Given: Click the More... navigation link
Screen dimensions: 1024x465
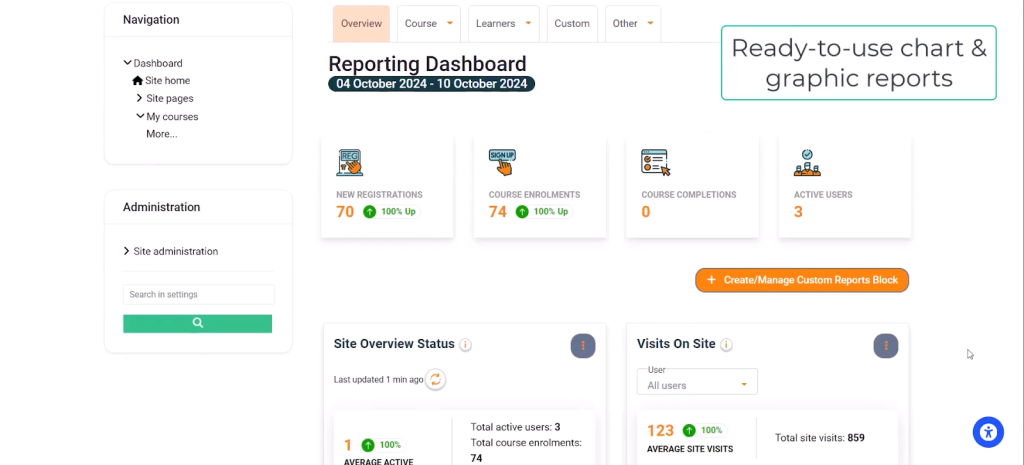Looking at the screenshot, I should pos(162,134).
